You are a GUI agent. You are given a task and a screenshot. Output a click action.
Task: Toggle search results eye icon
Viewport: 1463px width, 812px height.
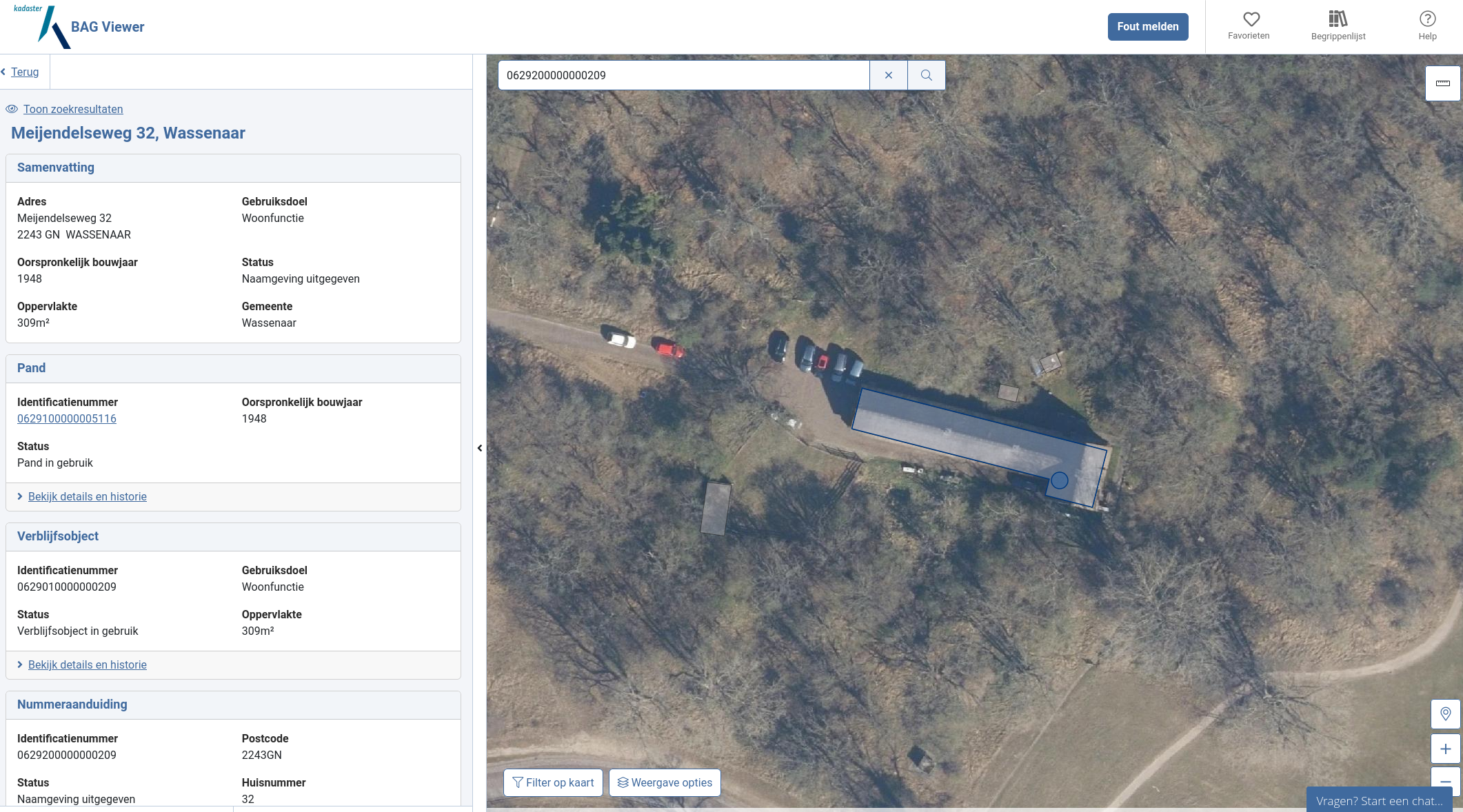tap(12, 109)
